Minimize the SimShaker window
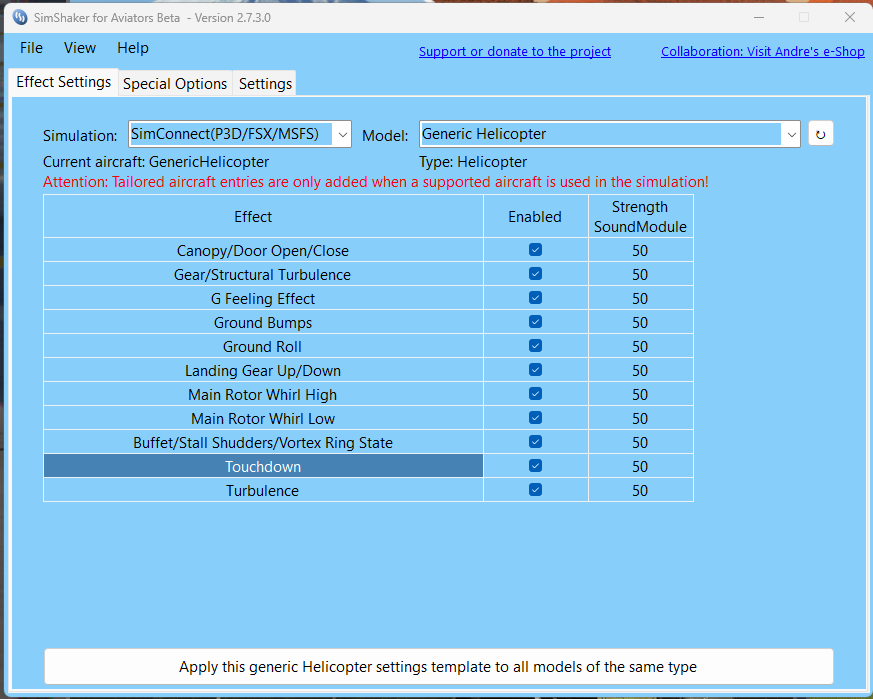This screenshot has height=699, width=873. click(758, 17)
